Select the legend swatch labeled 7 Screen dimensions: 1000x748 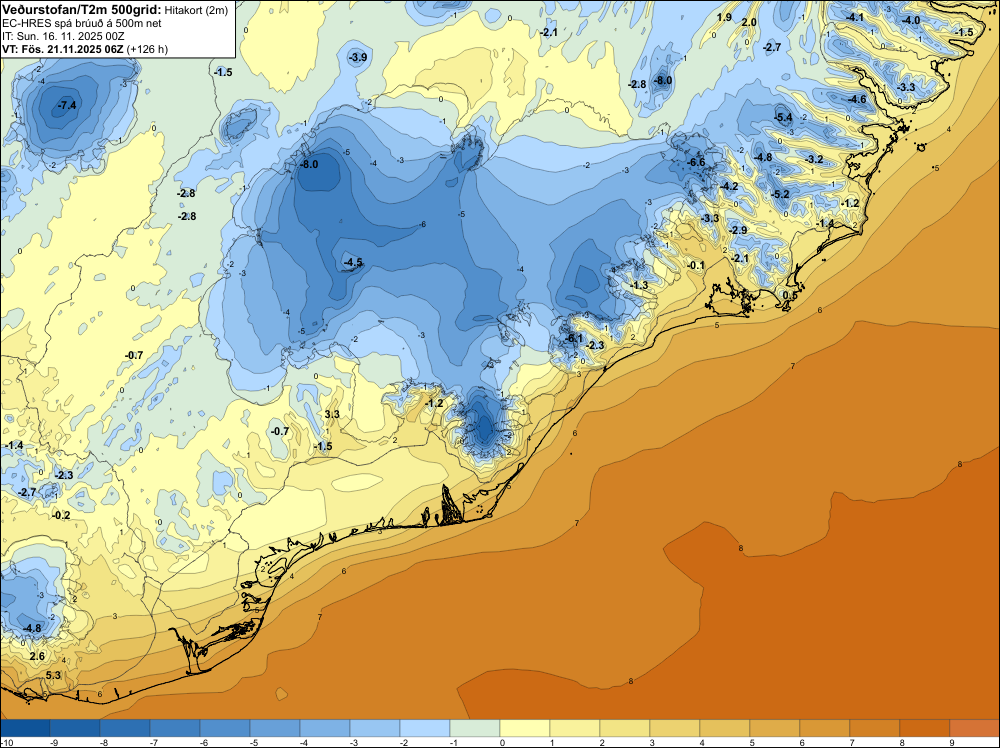pyautogui.click(x=875, y=728)
